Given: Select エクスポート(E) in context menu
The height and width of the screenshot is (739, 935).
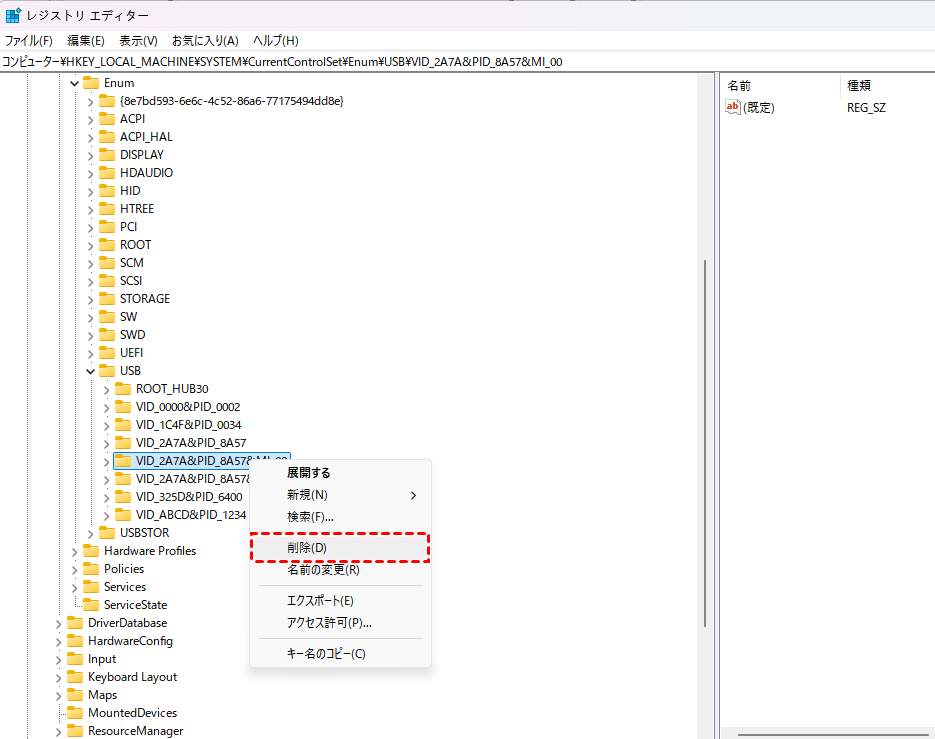Looking at the screenshot, I should [320, 601].
